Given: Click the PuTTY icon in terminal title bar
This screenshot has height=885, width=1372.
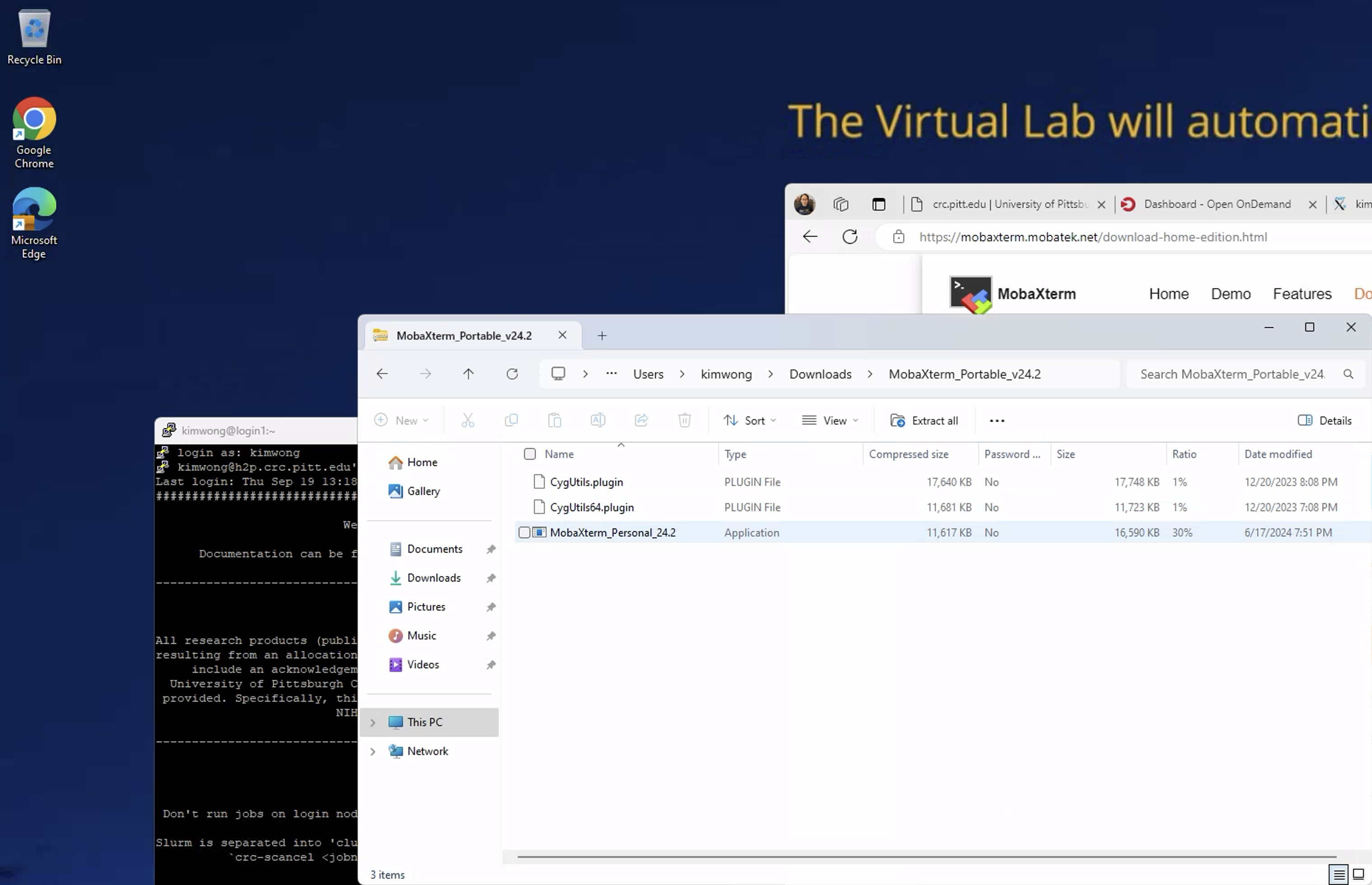Looking at the screenshot, I should (168, 430).
